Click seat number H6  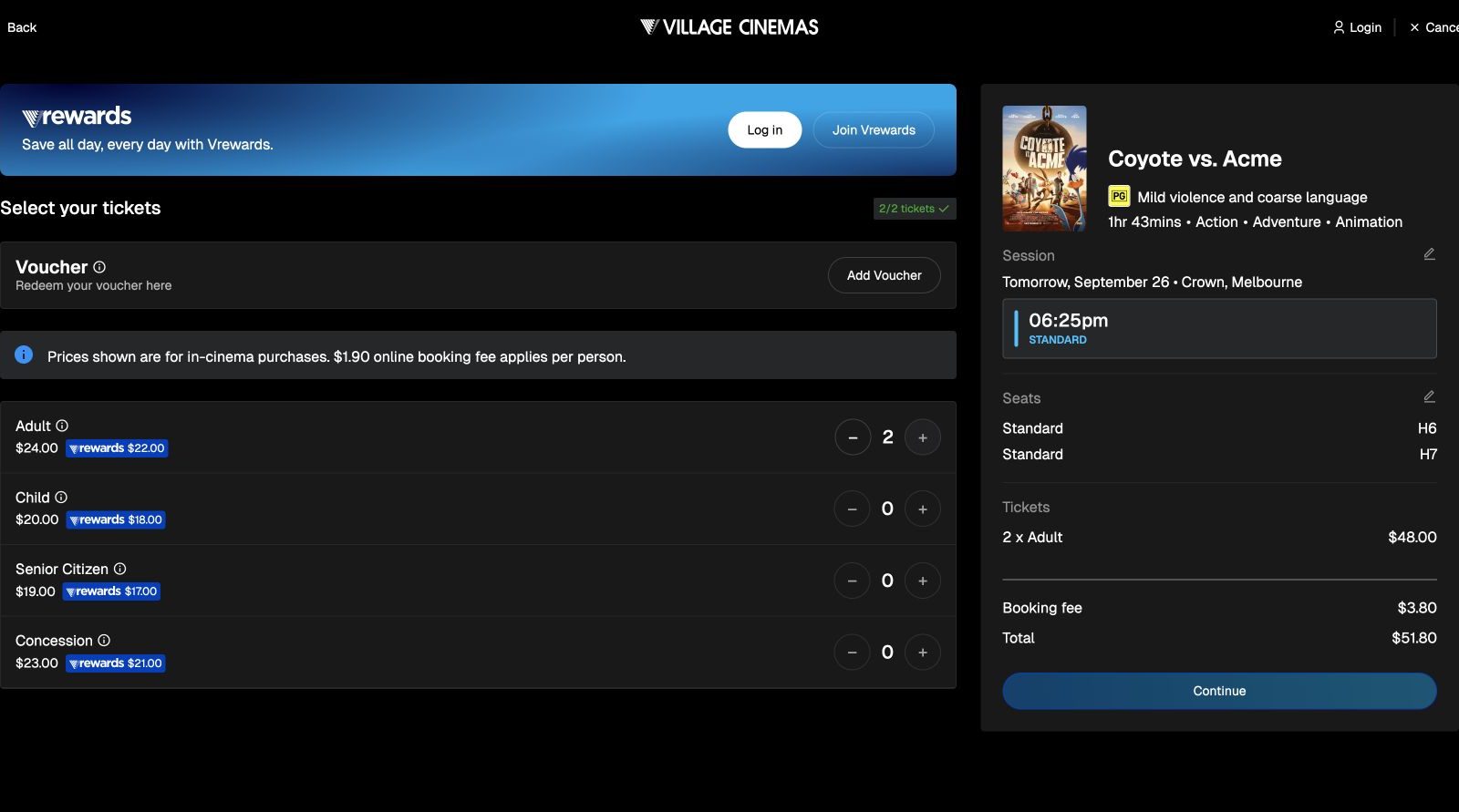(x=1427, y=428)
